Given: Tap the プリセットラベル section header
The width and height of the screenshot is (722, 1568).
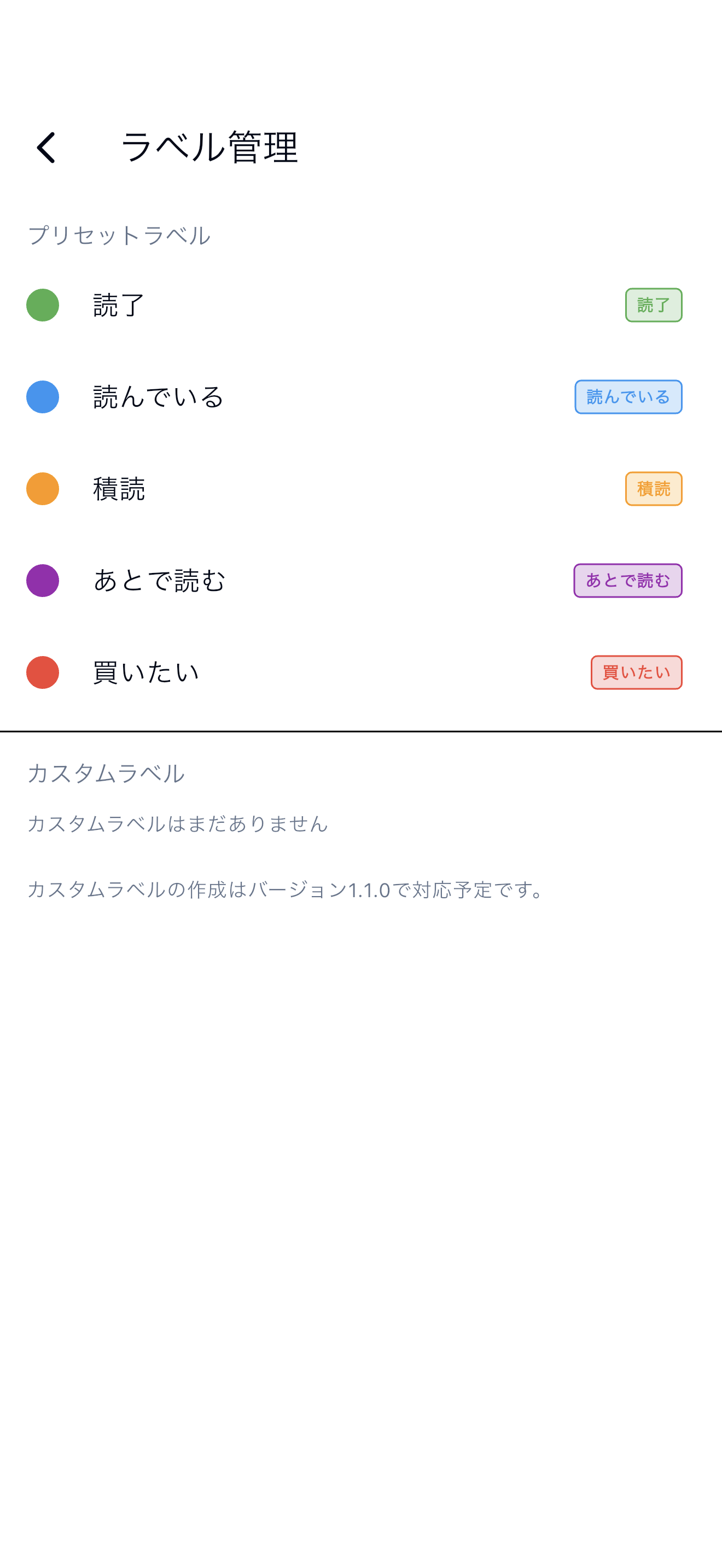Looking at the screenshot, I should [119, 236].
